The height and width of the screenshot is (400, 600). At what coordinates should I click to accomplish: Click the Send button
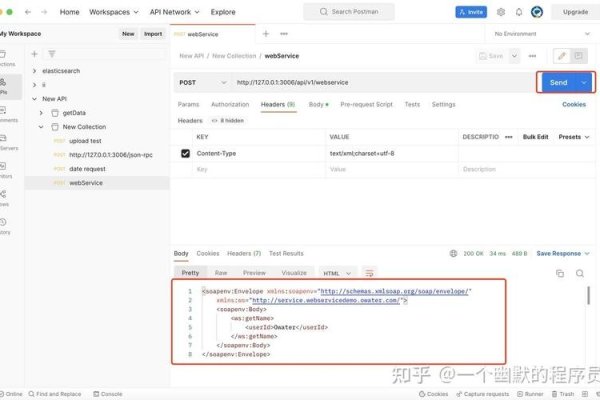click(559, 83)
